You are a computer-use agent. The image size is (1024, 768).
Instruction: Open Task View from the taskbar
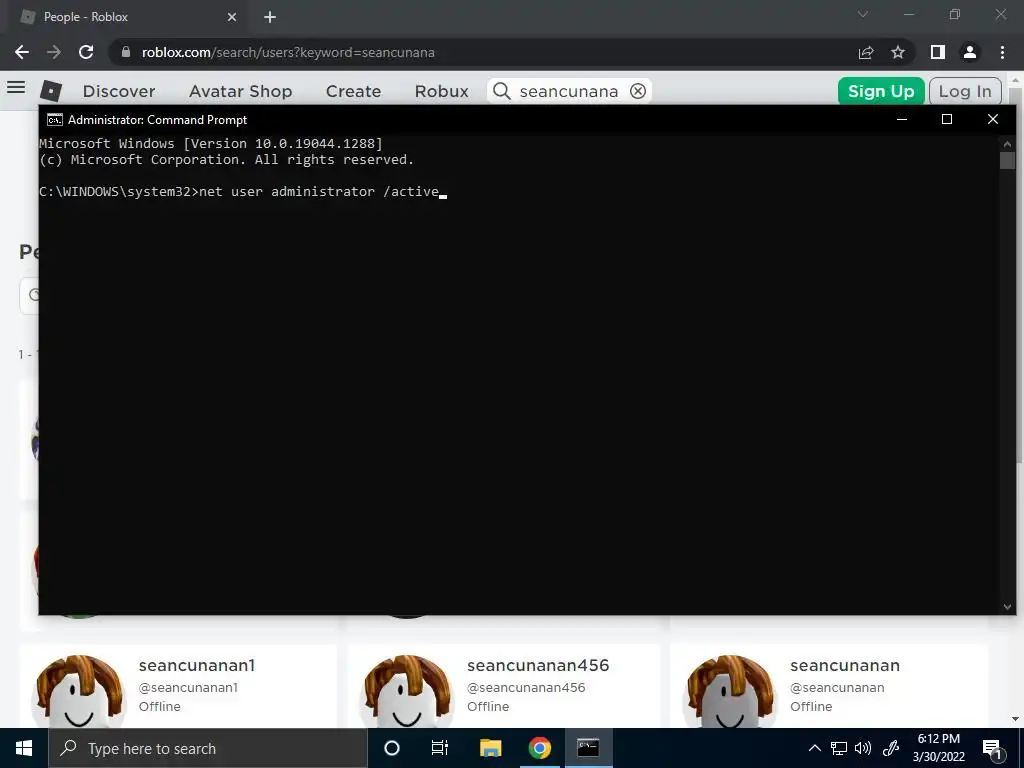click(x=440, y=748)
